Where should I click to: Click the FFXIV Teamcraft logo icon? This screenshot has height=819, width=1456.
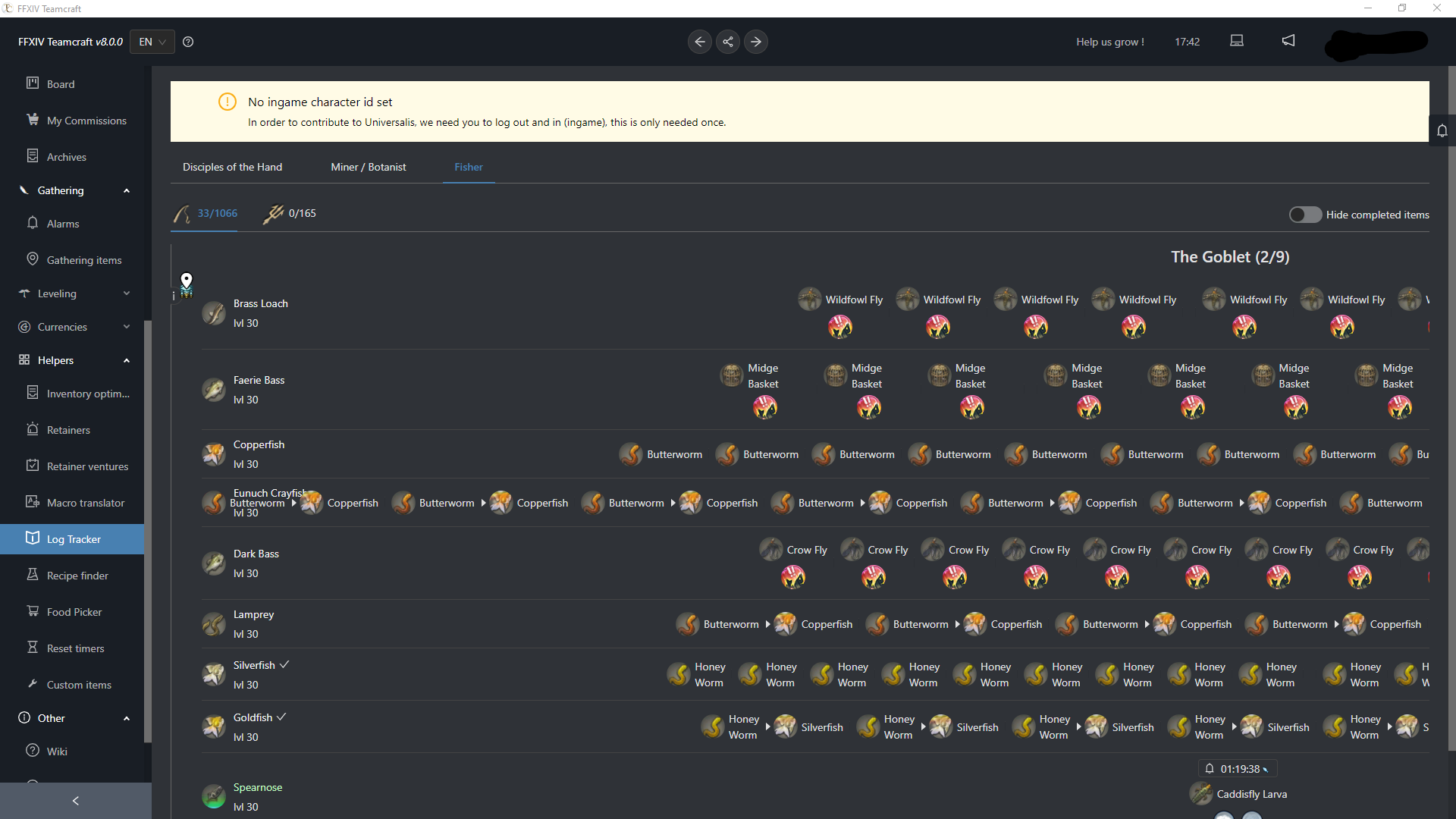tap(9, 8)
